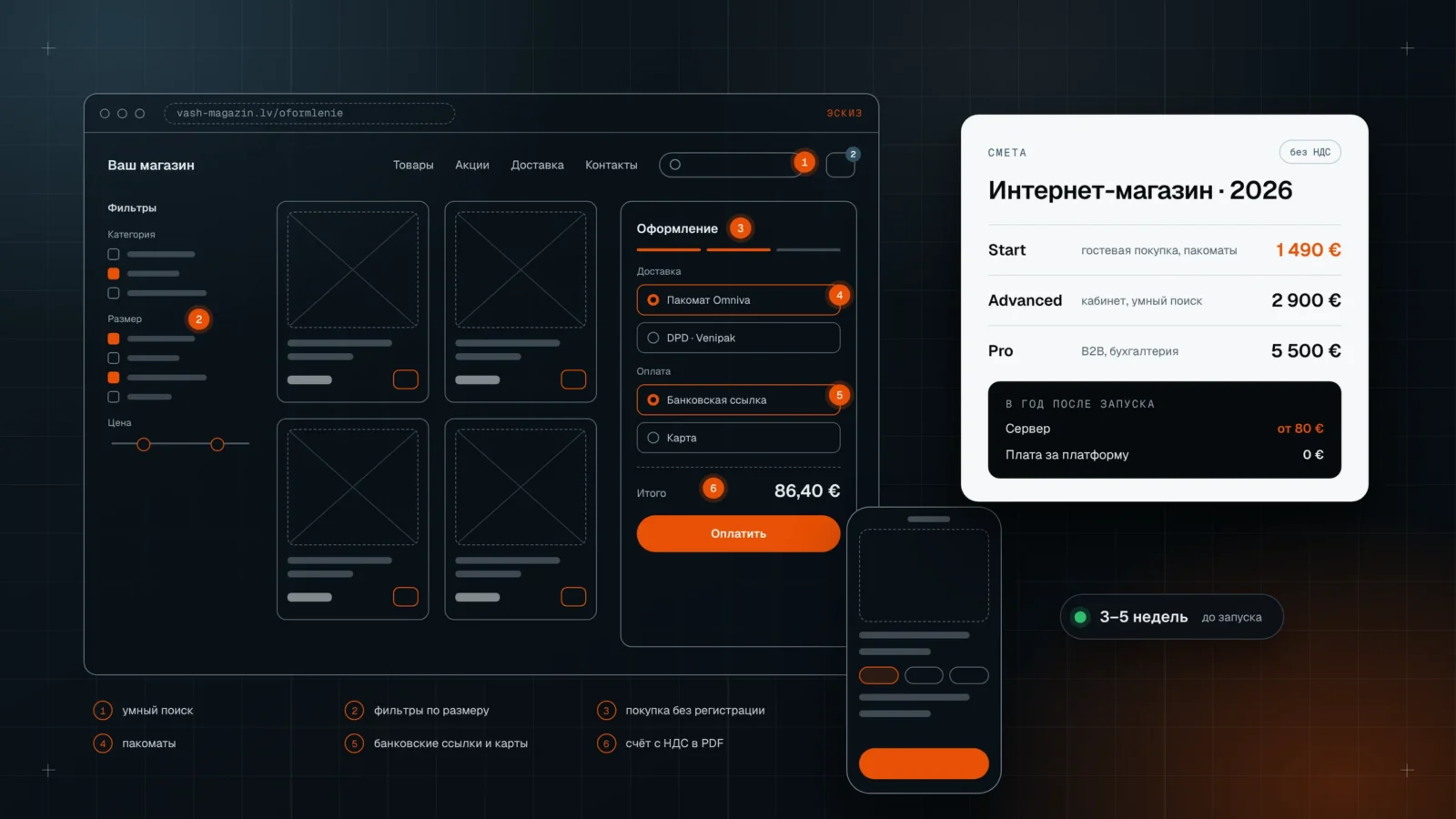
Task: Click green status dot beside 3–5 недель
Action: (x=1080, y=617)
